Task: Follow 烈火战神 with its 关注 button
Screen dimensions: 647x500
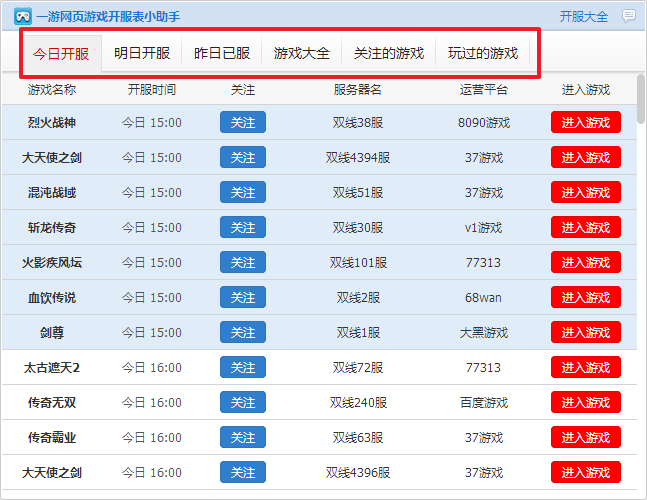Action: (243, 122)
